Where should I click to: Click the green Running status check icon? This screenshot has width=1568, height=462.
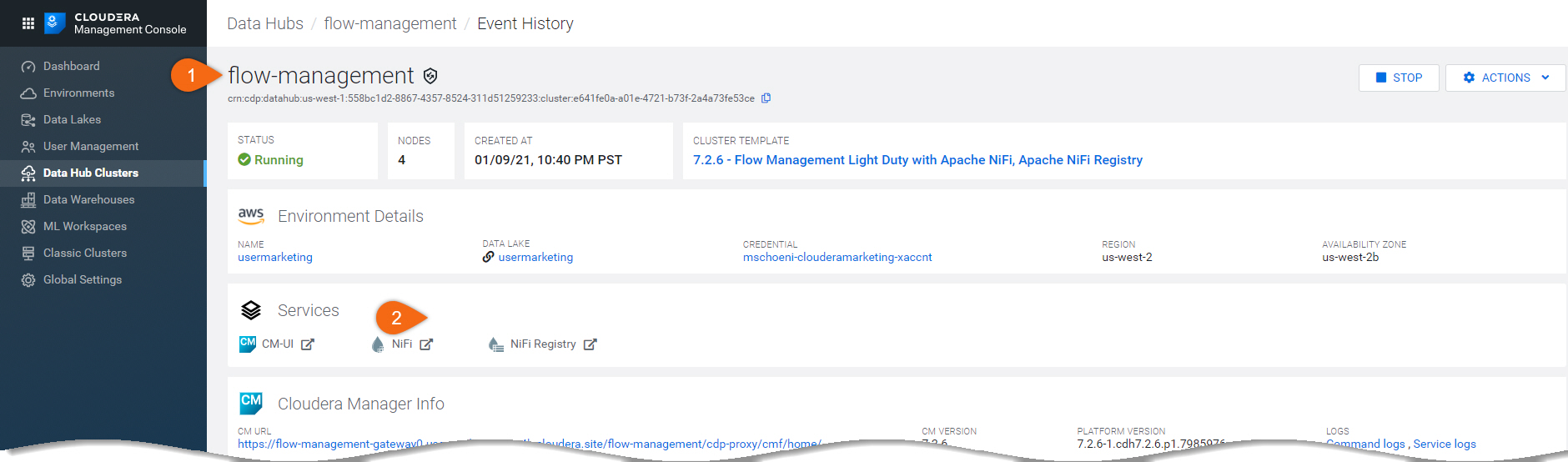click(244, 159)
